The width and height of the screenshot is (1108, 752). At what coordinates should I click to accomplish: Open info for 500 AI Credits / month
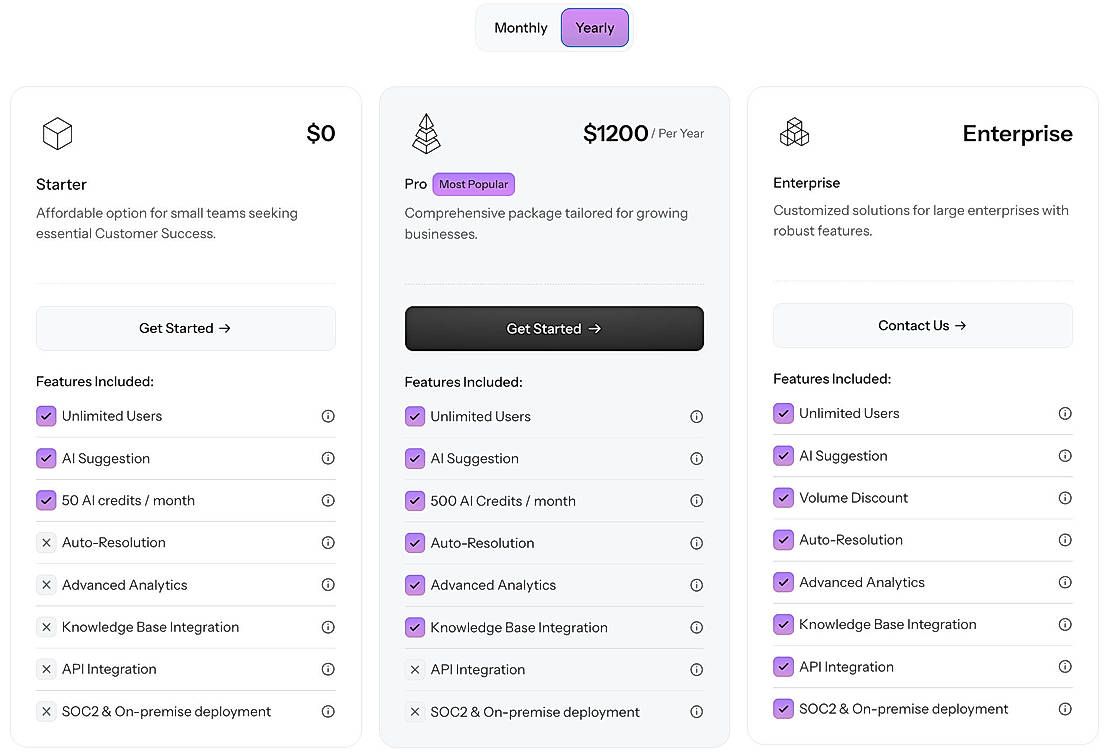click(x=697, y=501)
